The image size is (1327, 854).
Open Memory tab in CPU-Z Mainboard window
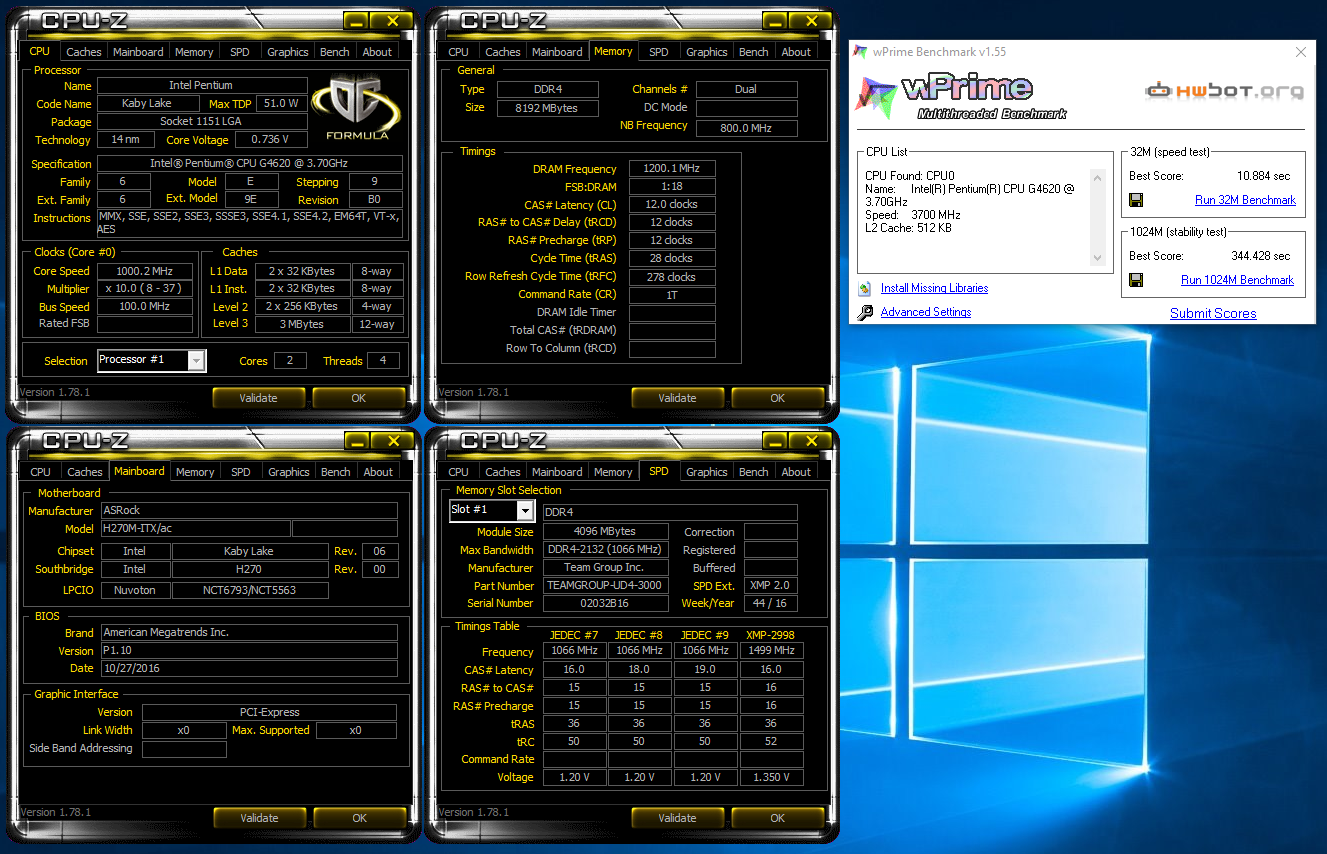coord(195,472)
